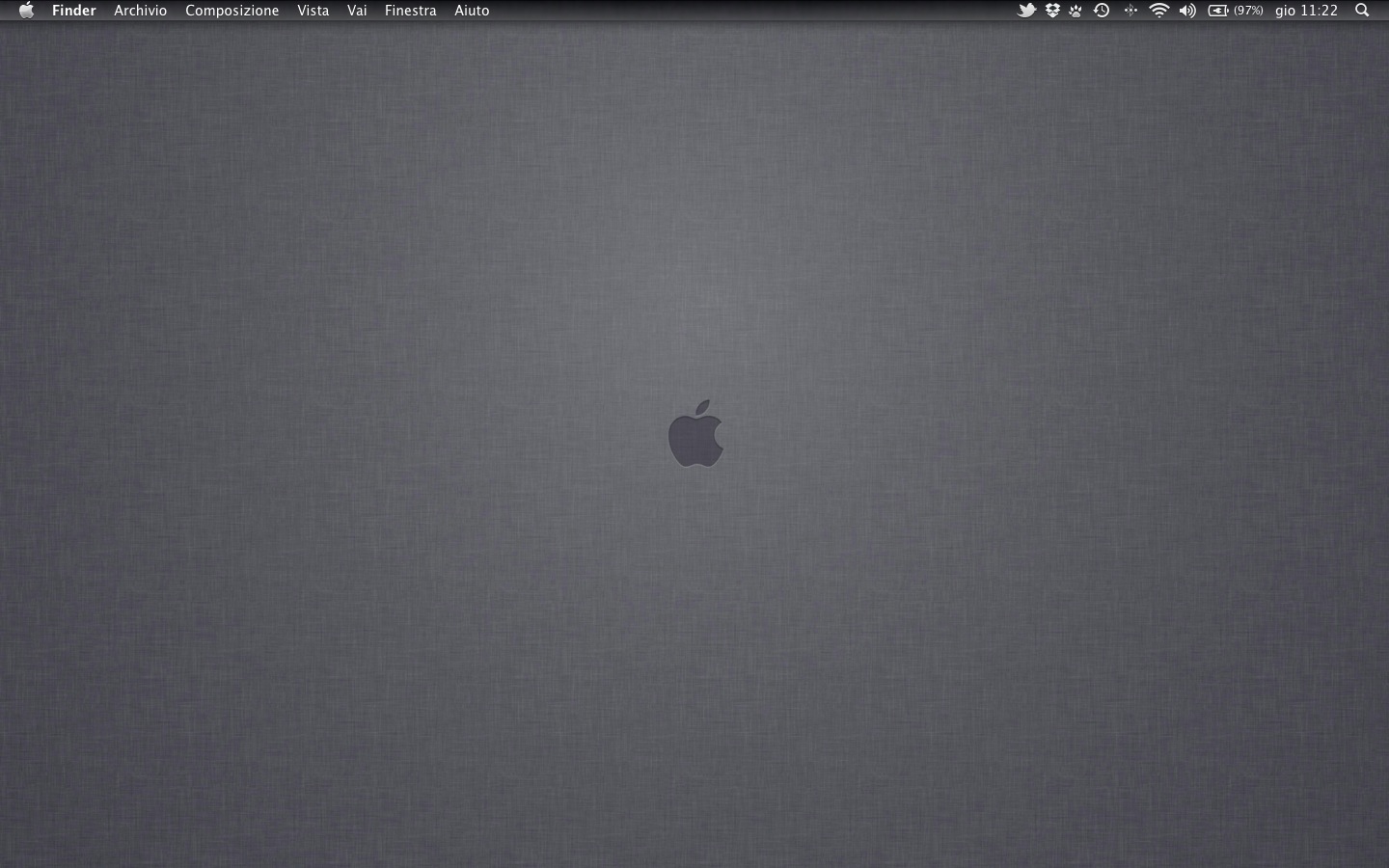Open the volume control in menu bar

[1187, 11]
